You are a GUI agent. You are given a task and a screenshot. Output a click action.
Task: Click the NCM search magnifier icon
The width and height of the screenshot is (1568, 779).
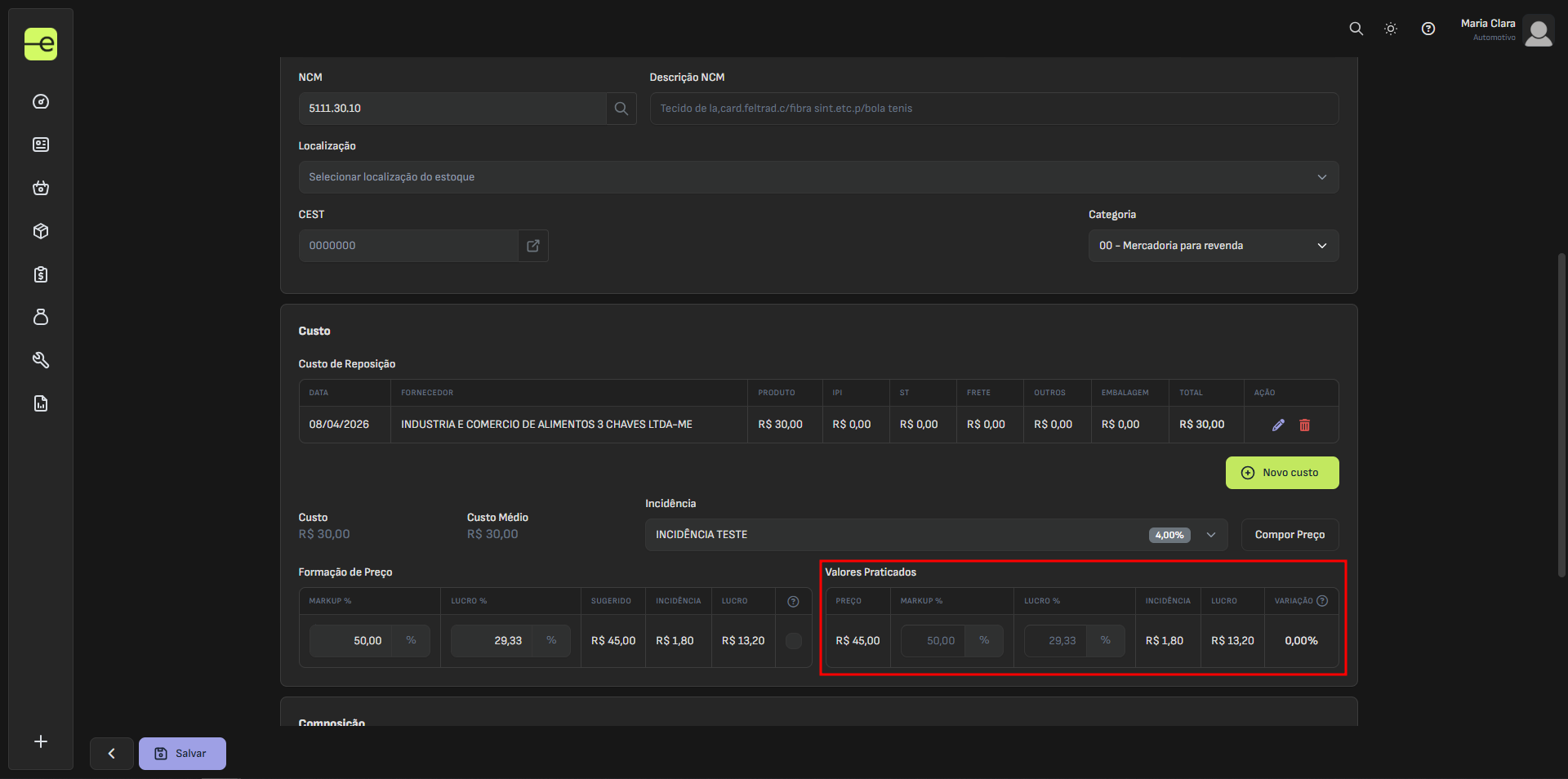(621, 109)
